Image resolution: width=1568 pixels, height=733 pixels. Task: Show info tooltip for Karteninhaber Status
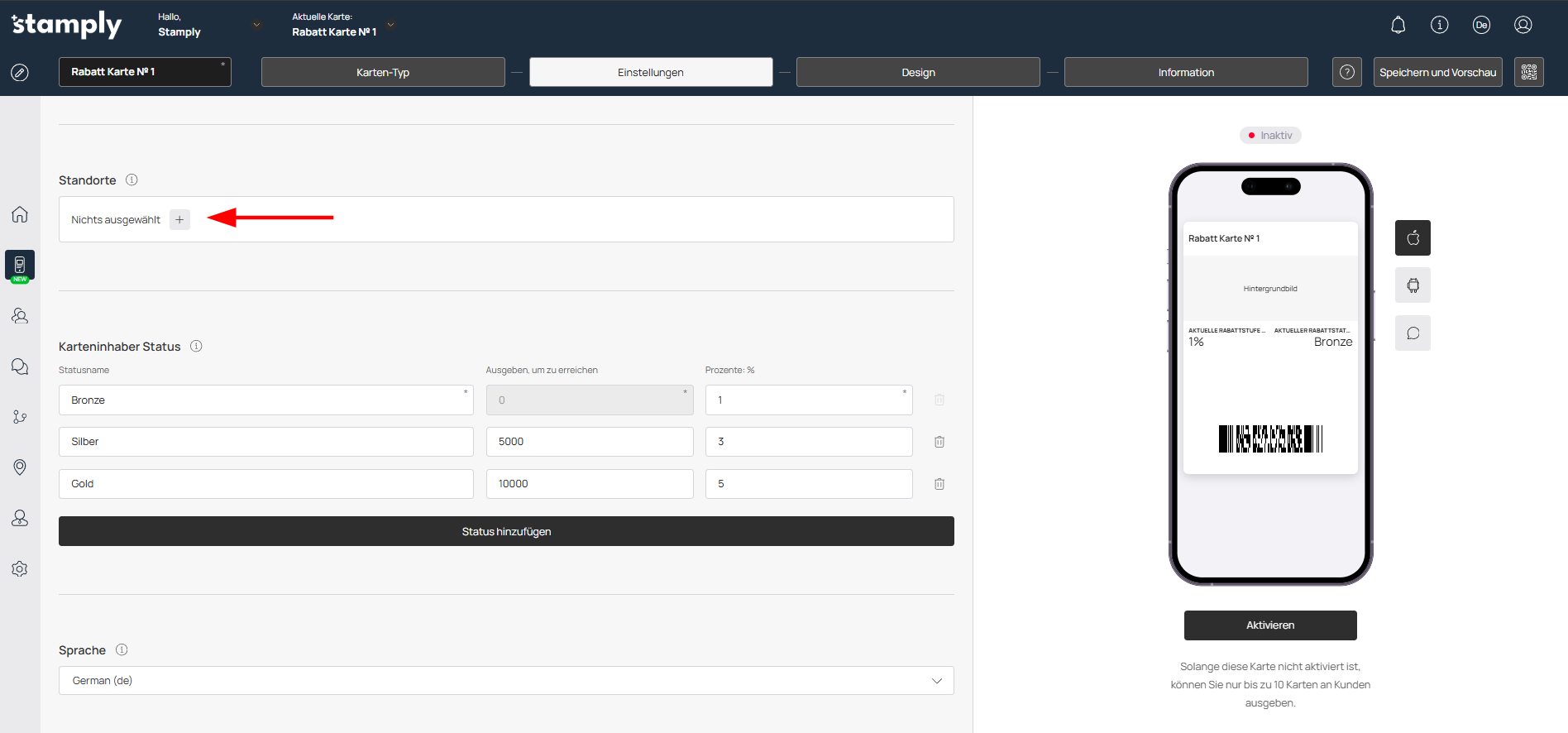coord(196,346)
